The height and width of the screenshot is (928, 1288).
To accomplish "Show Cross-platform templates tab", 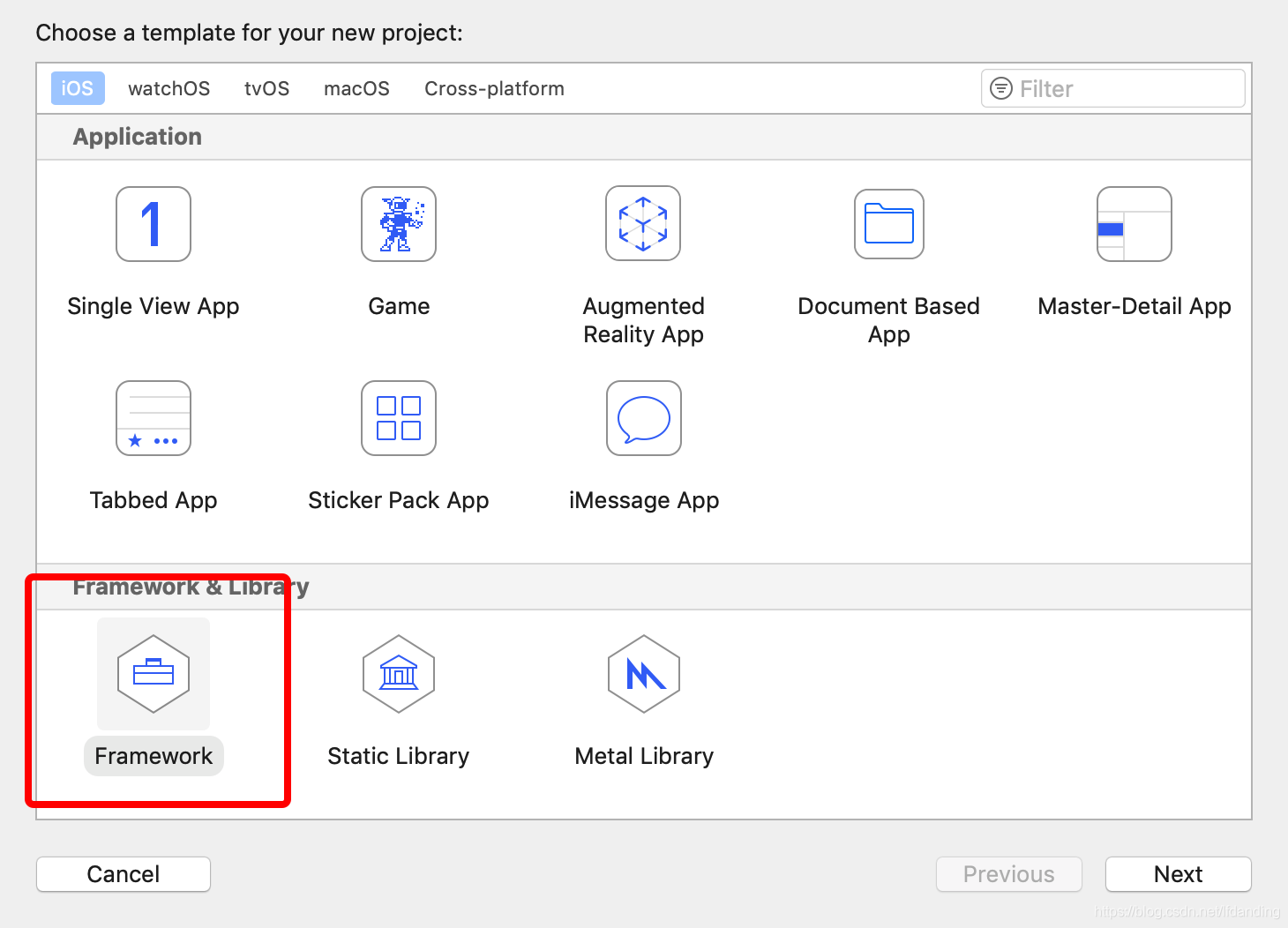I will coord(494,88).
